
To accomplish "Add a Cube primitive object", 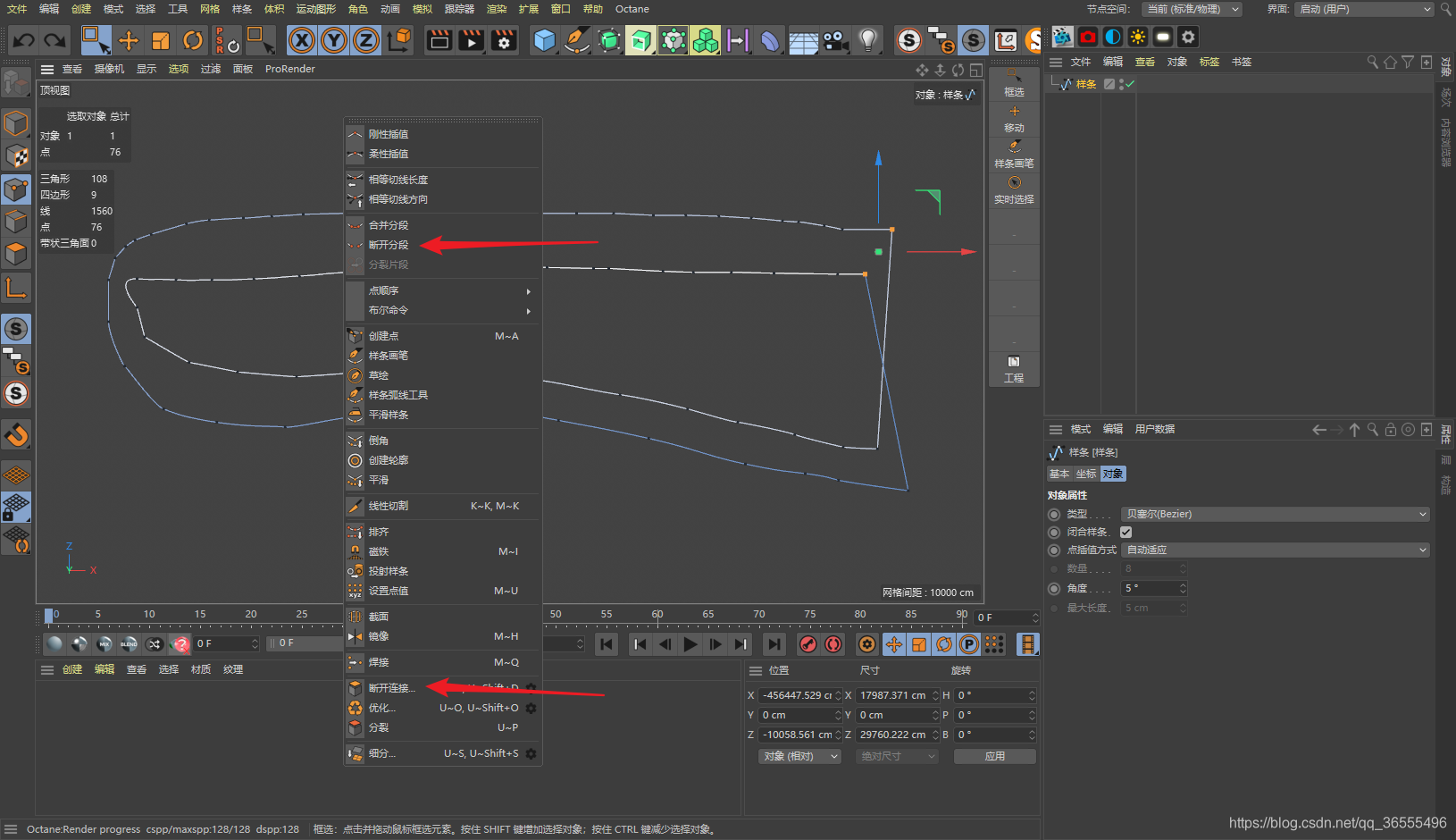I will pos(545,40).
